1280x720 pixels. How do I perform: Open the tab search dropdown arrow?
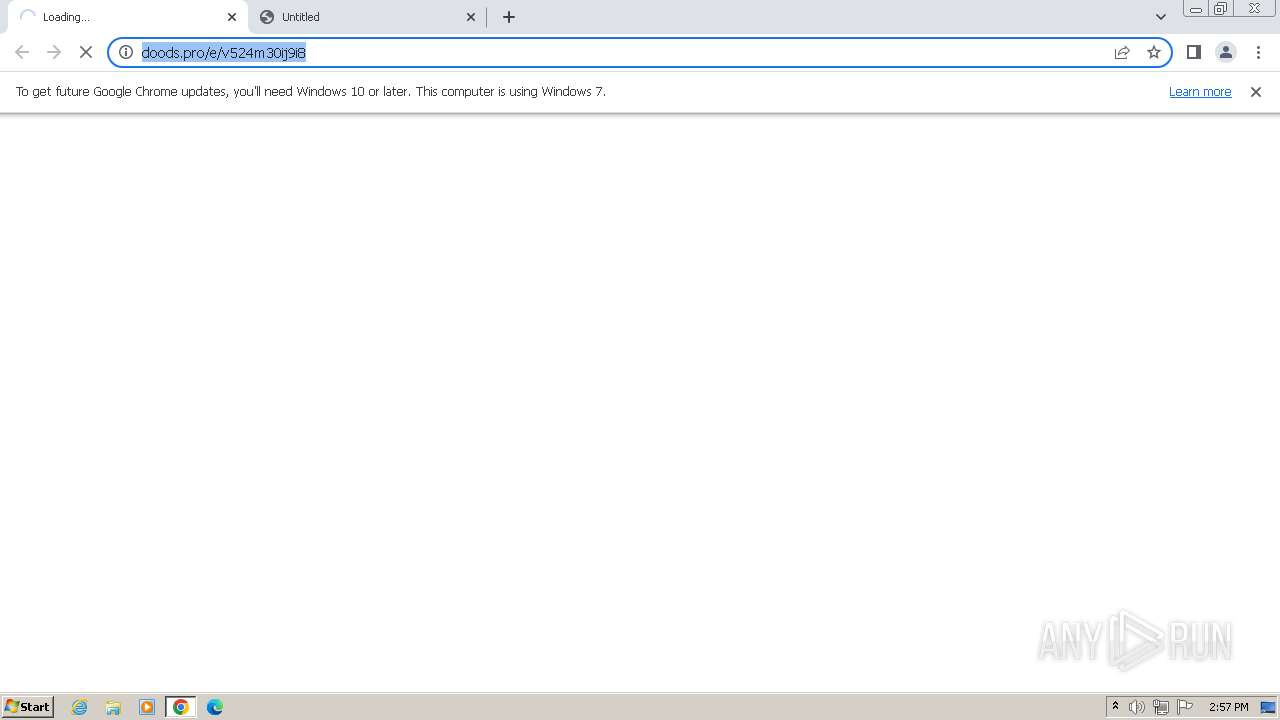pos(1161,17)
